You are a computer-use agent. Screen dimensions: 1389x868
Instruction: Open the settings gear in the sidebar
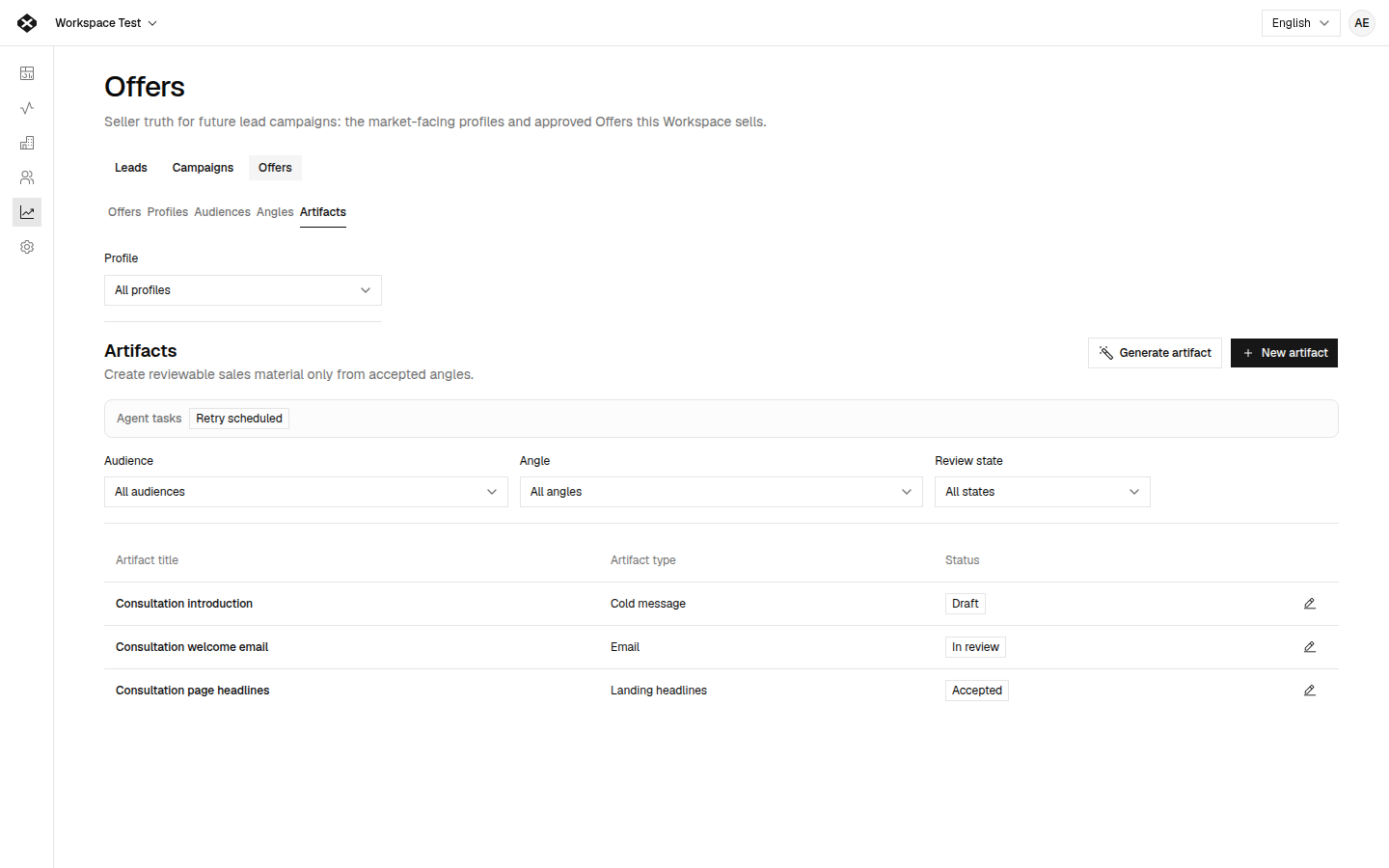pyautogui.click(x=27, y=247)
